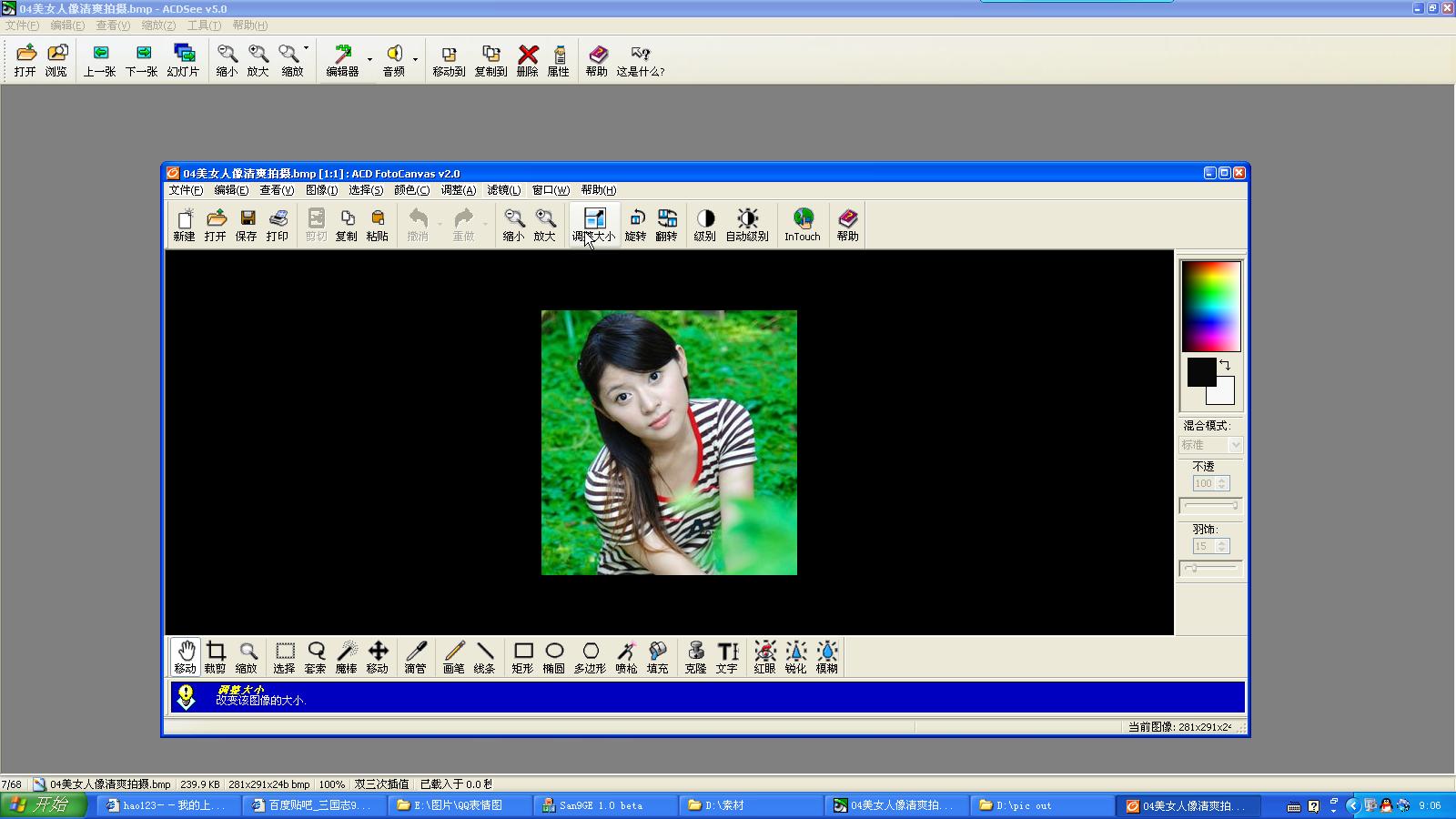Viewport: 1456px width, 819px height.
Task: Open the blend mode (混合模式) dropdown
Action: [x=1235, y=445]
